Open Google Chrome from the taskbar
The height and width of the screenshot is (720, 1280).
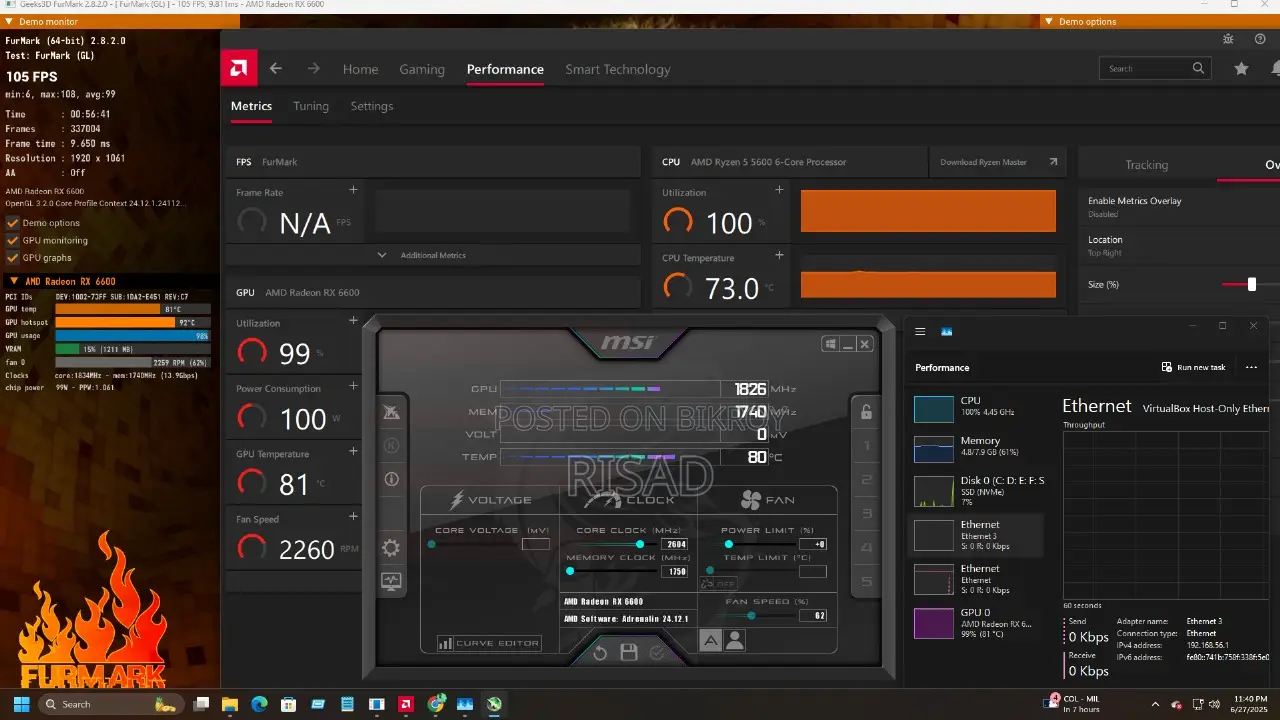click(x=436, y=704)
